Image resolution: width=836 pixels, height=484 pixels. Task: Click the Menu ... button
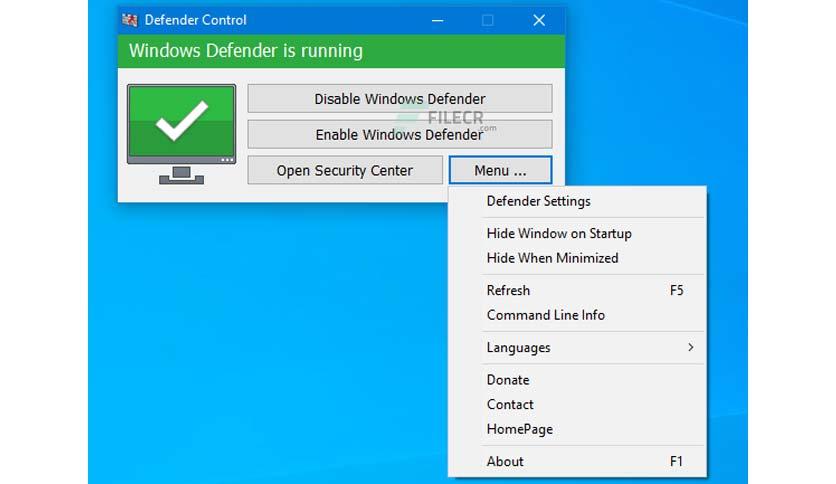pos(500,170)
